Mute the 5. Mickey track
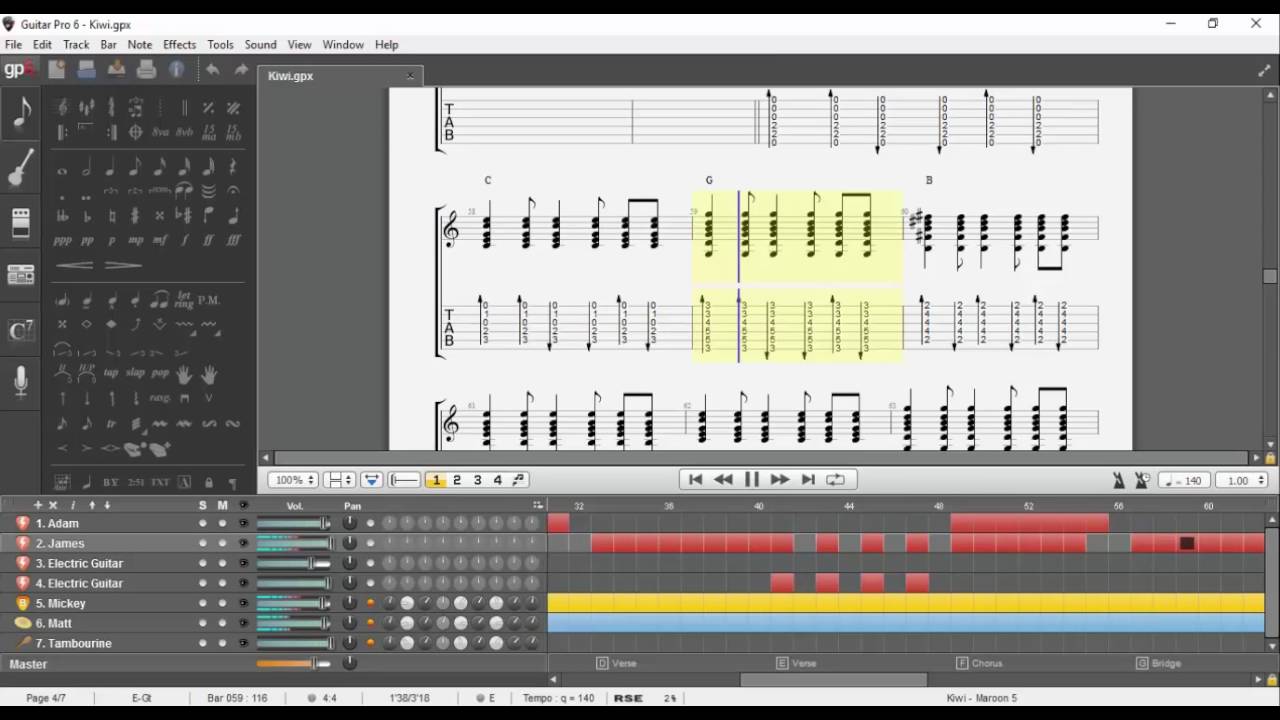 point(222,603)
